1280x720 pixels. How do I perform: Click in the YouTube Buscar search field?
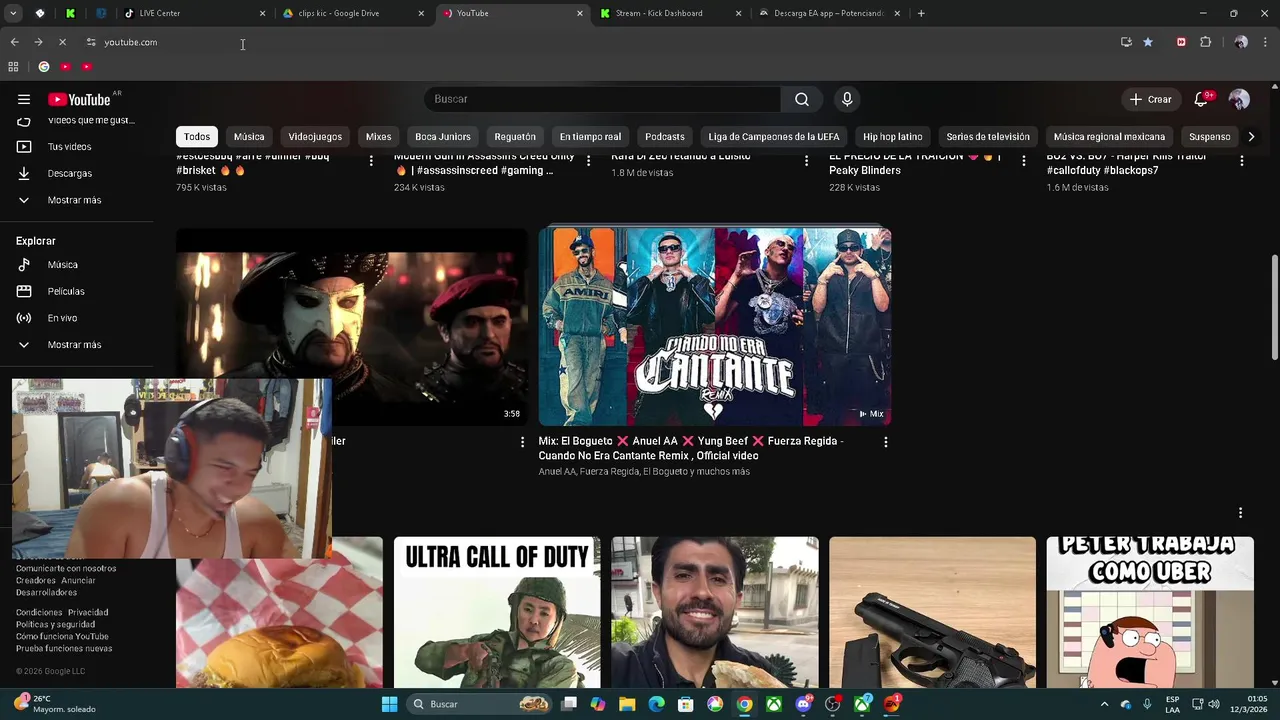tap(603, 99)
